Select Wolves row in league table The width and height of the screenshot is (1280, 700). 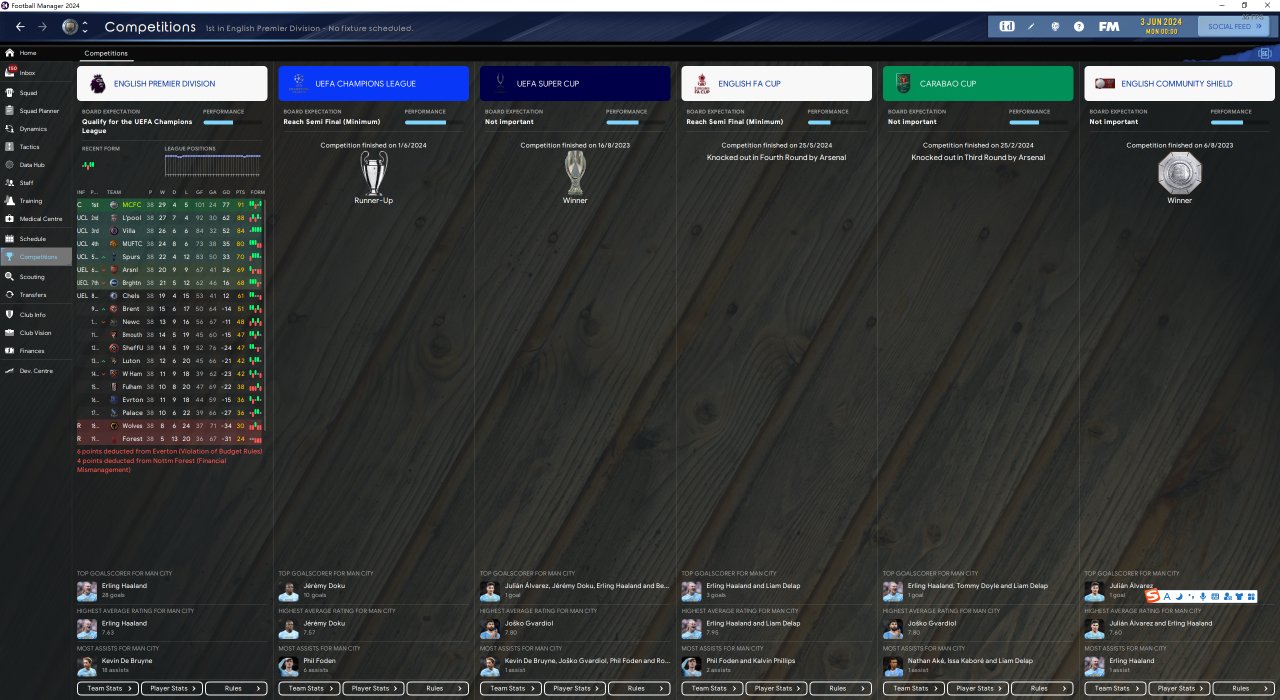171,425
